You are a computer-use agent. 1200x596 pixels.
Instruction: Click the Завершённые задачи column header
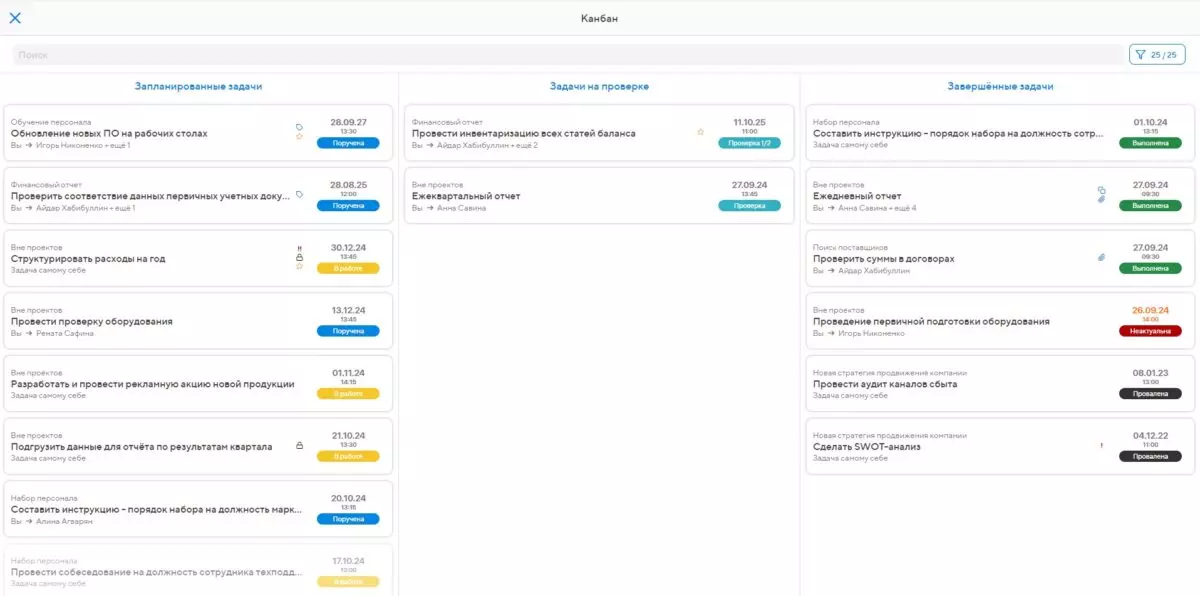tap(1000, 87)
